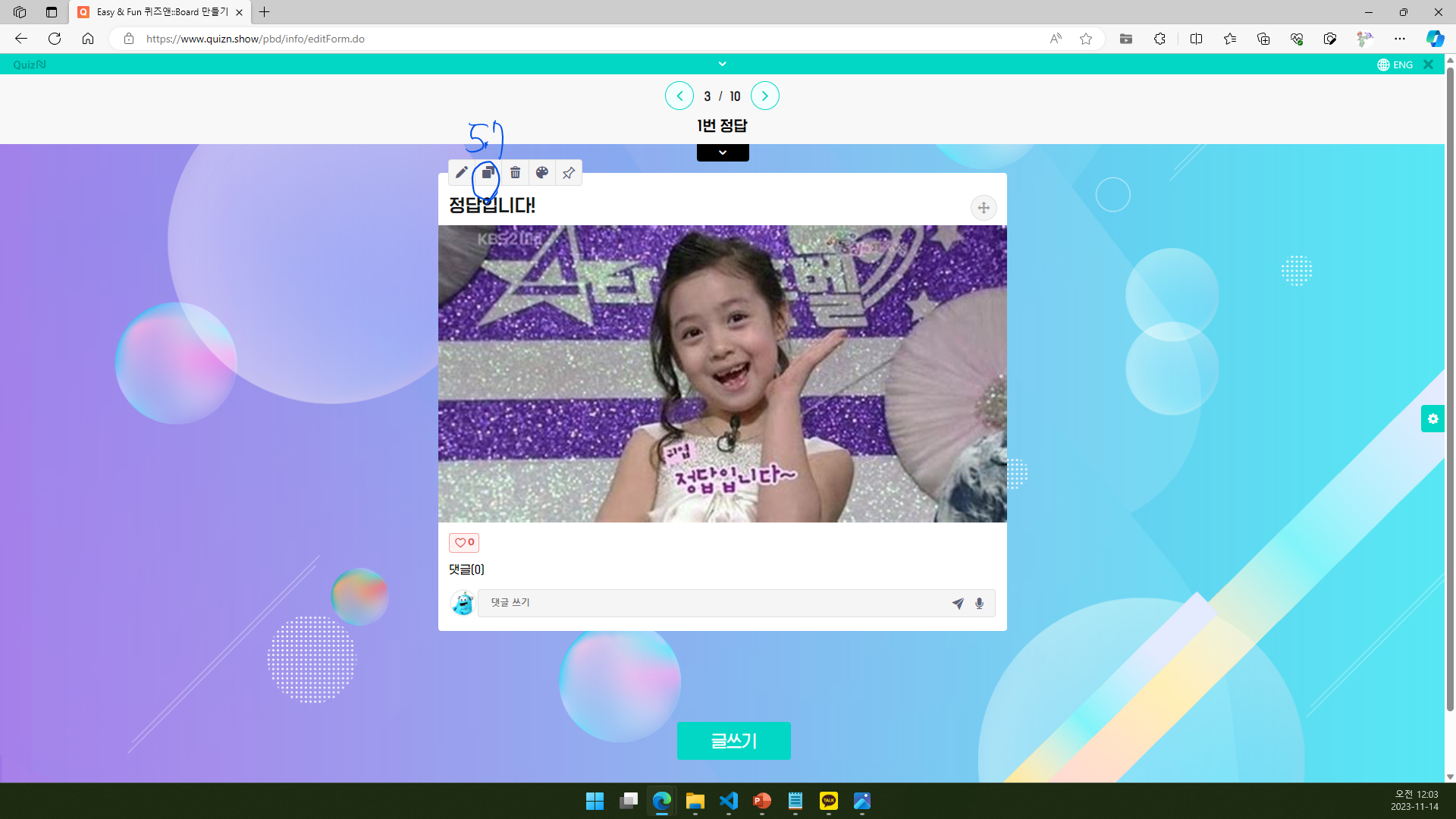Open a new browser tab
The height and width of the screenshot is (819, 1456).
[265, 12]
